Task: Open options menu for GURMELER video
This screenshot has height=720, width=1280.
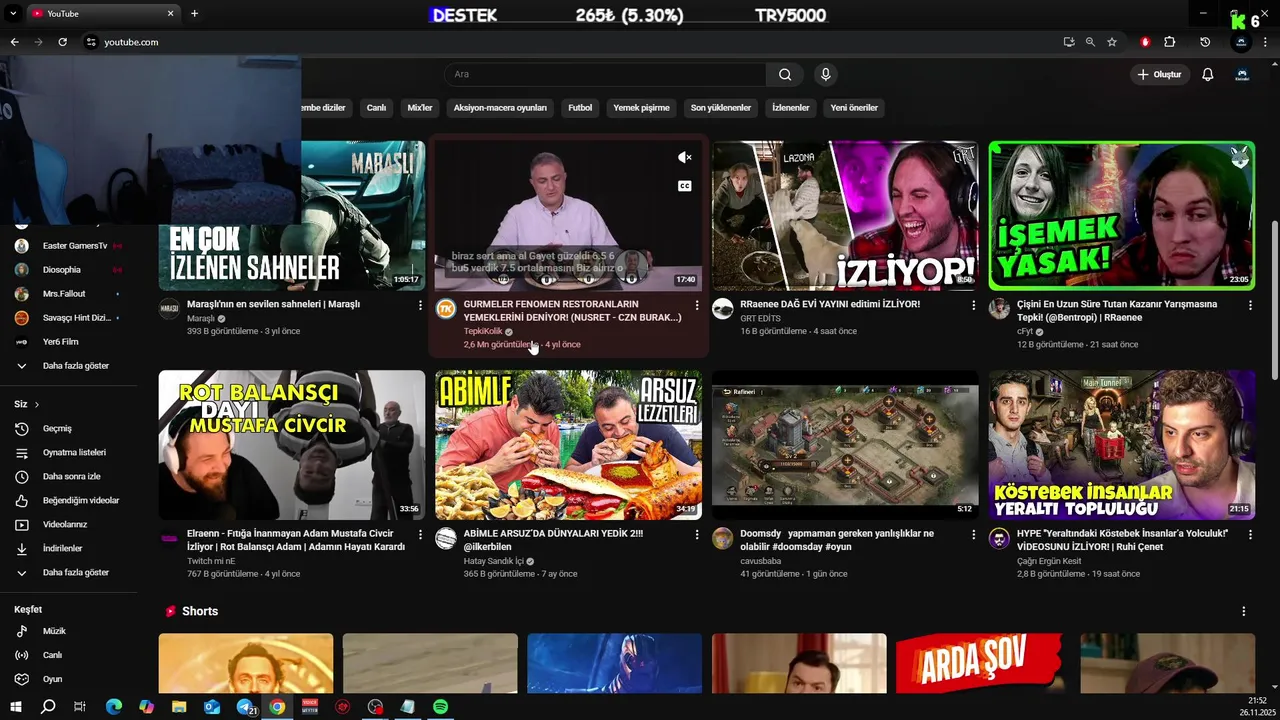Action: 697,305
